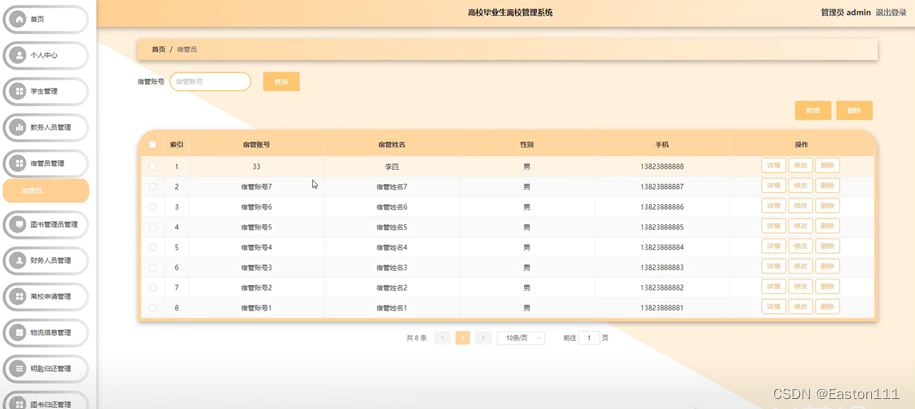Click the 共 8 条 total count text
Image resolution: width=915 pixels, height=409 pixels.
pyautogui.click(x=417, y=338)
